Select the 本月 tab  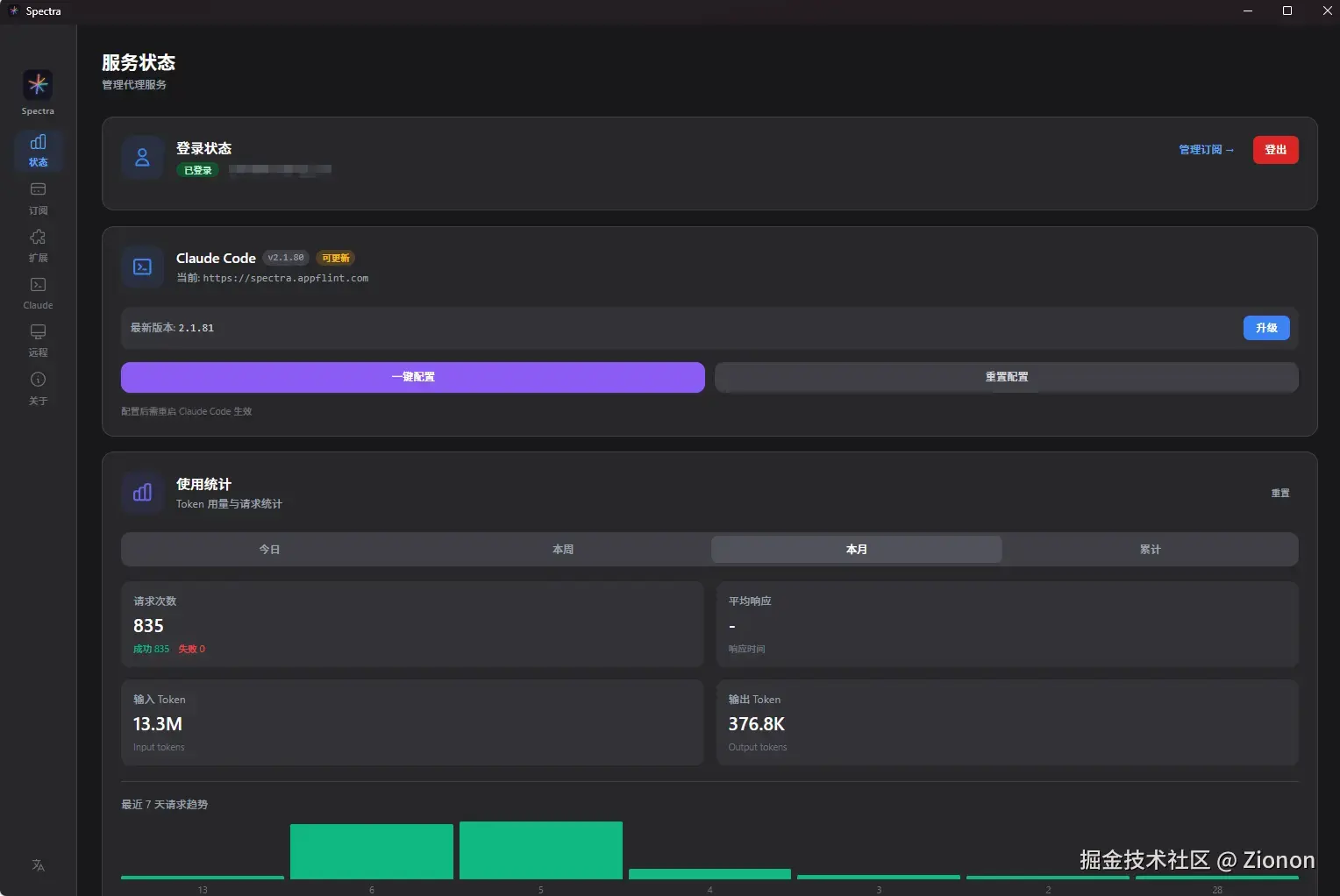coord(857,550)
